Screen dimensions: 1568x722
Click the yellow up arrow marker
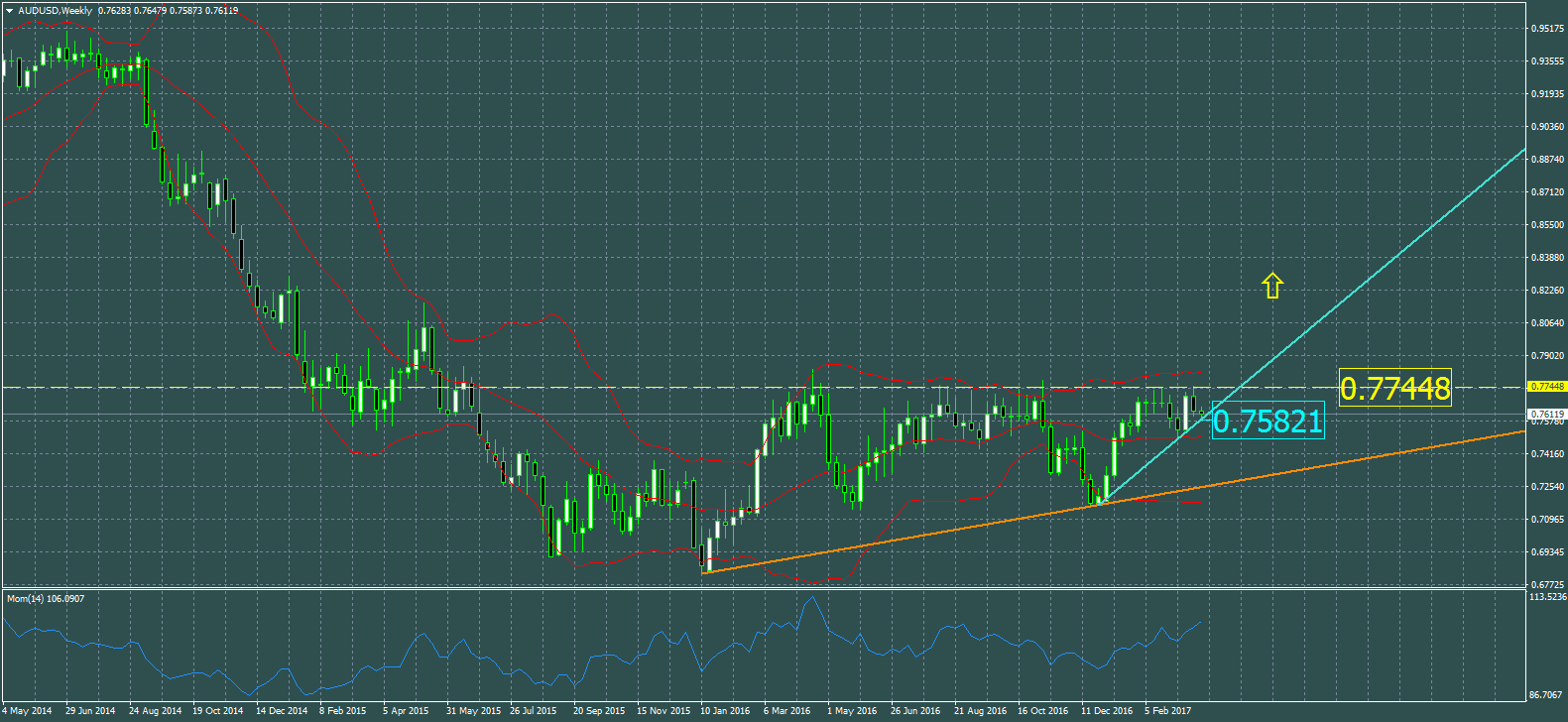(x=1272, y=287)
